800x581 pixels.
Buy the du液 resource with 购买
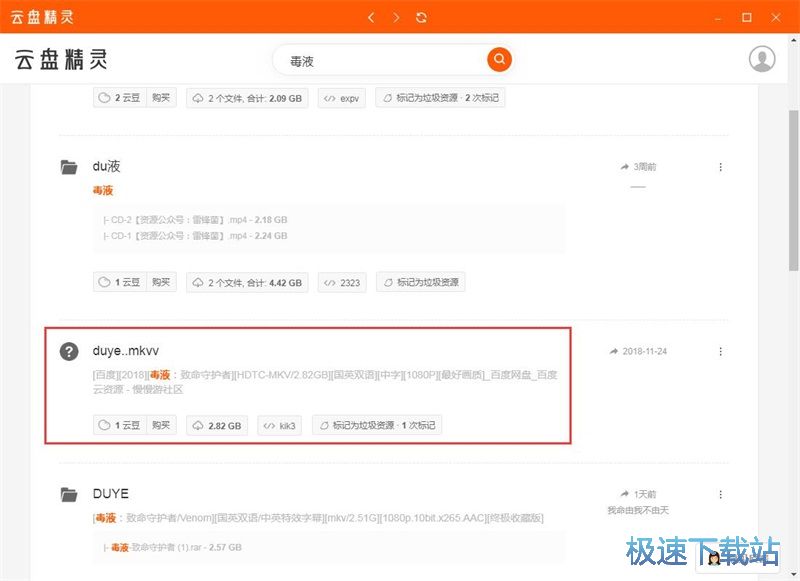(x=161, y=282)
